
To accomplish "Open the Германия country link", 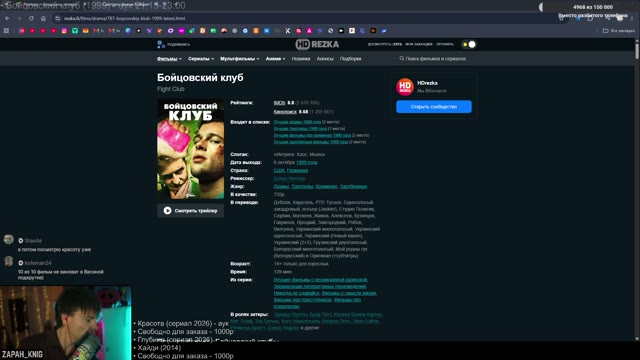I will [x=297, y=170].
